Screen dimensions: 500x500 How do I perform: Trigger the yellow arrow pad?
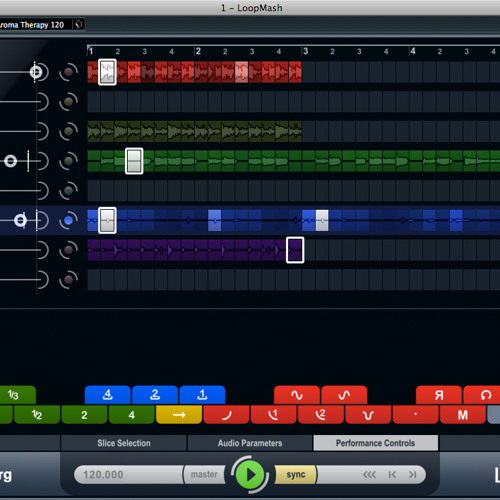tap(179, 415)
